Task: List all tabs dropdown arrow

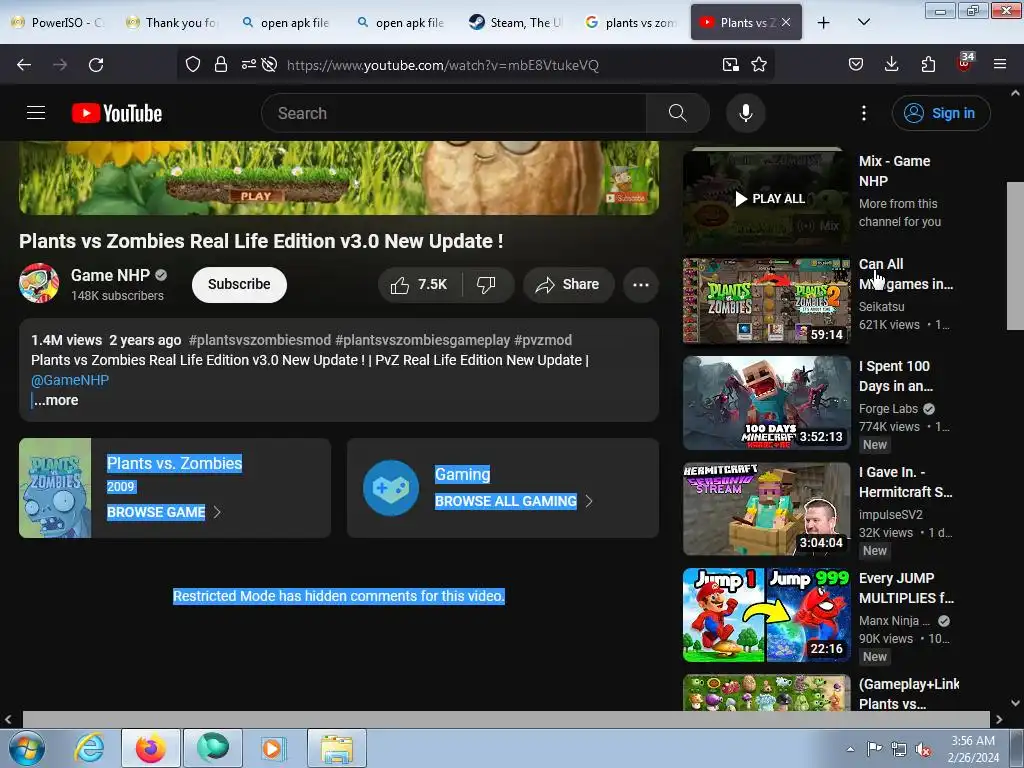Action: point(863,23)
